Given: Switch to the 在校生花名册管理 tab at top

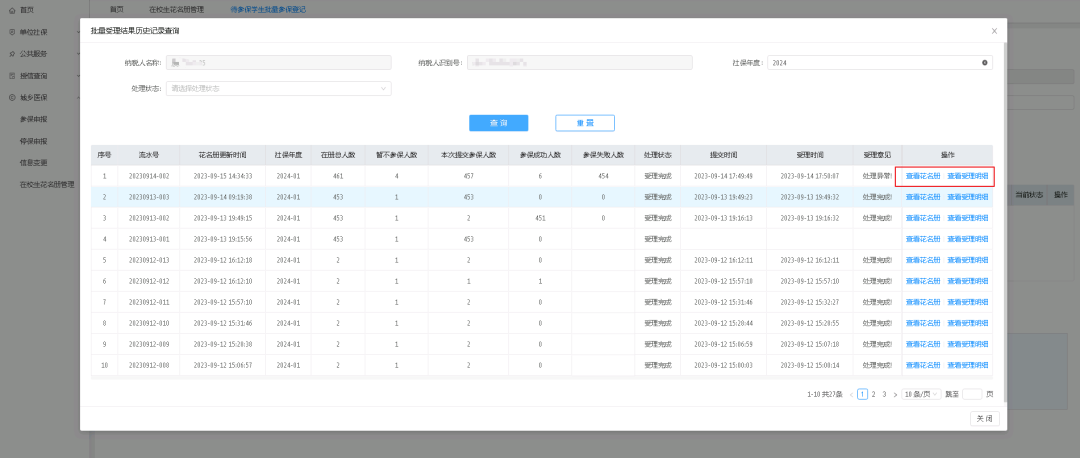Looking at the screenshot, I should (176, 10).
